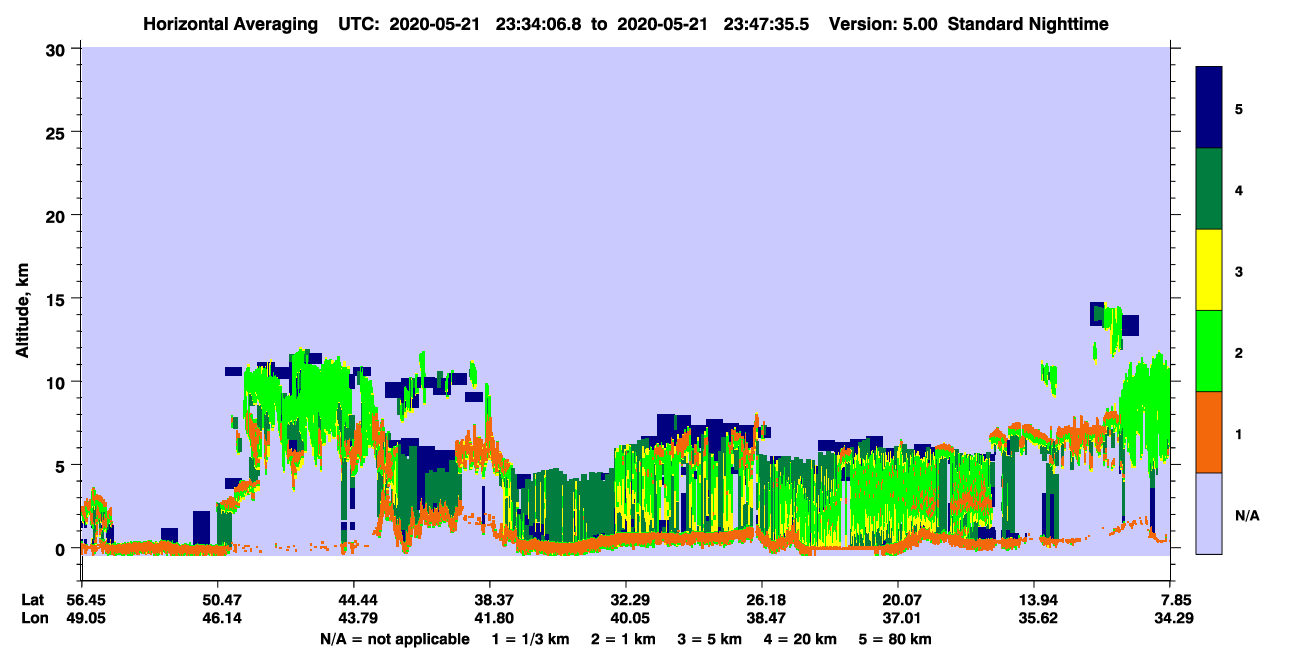Click the bright green colorbar segment labeled 2
Viewport: 1300px width, 667px height.
(x=1209, y=351)
